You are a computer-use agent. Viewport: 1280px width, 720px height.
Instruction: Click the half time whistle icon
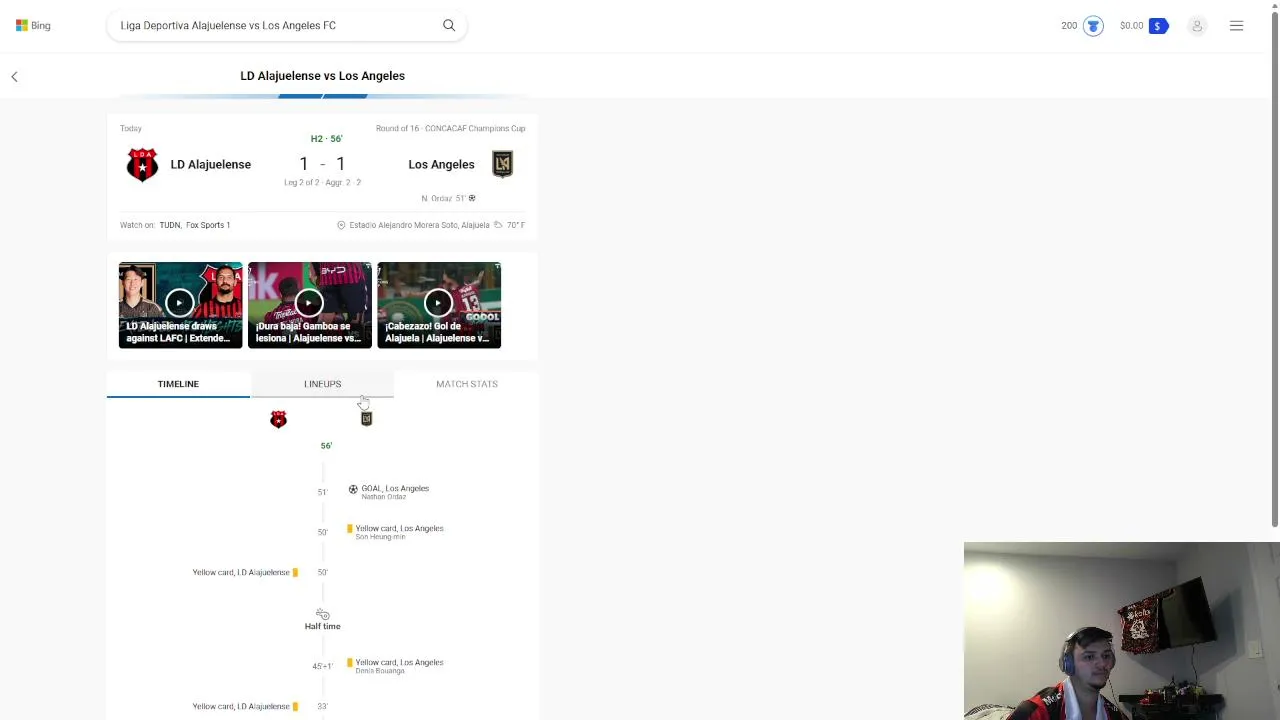(322, 614)
